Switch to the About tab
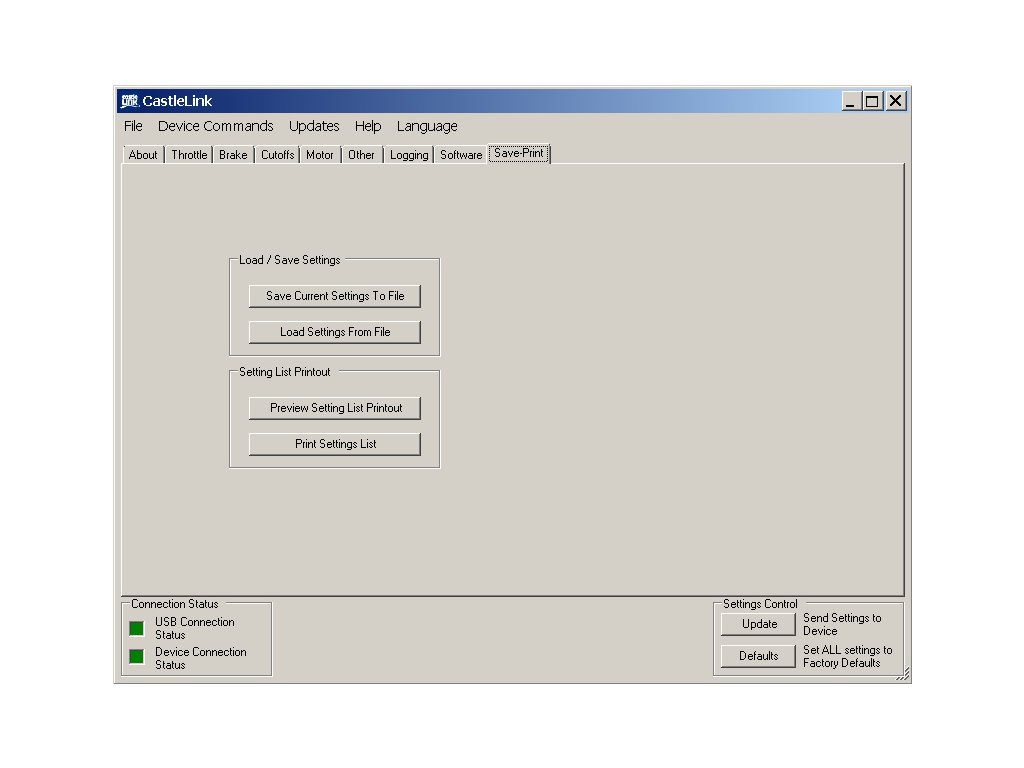Viewport: 1024px width, 768px height. 143,155
